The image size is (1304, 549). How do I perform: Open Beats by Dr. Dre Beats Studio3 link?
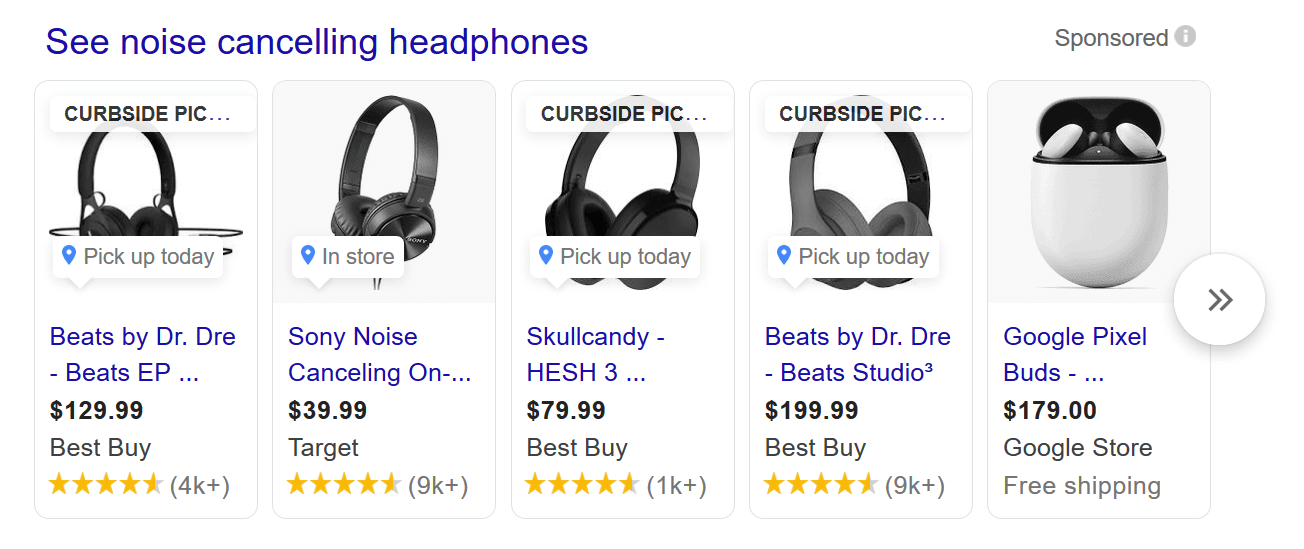tap(857, 354)
